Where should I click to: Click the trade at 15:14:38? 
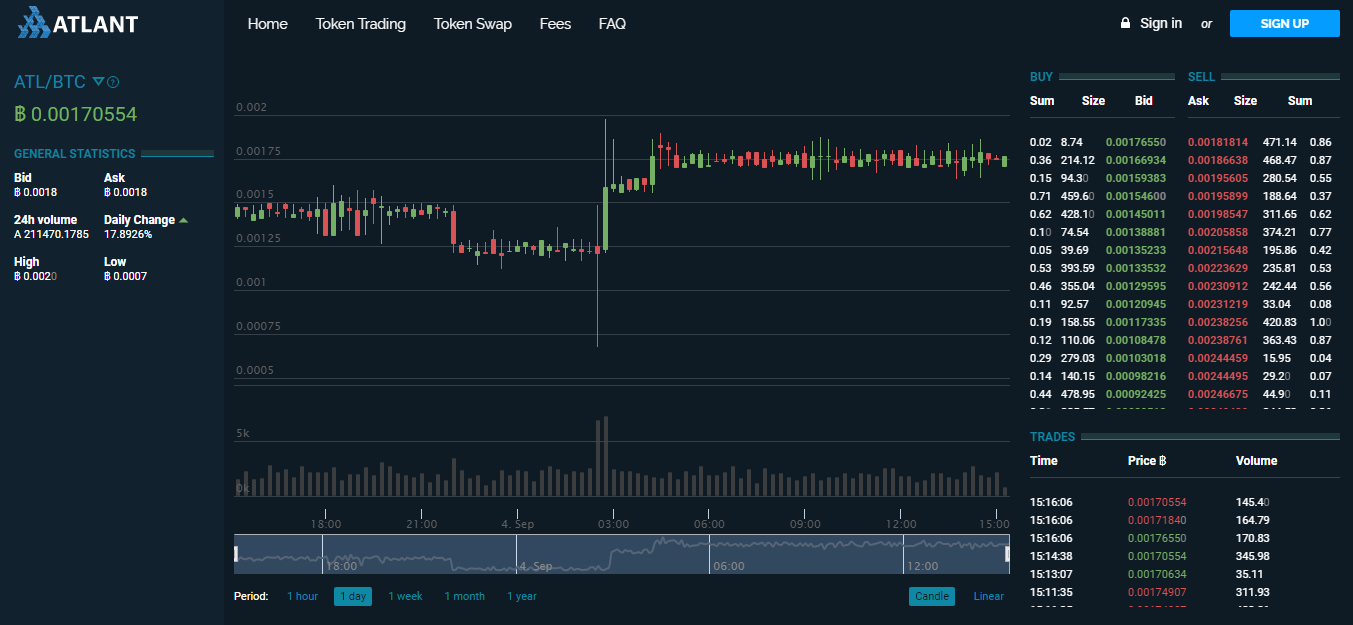pyautogui.click(x=1184, y=556)
